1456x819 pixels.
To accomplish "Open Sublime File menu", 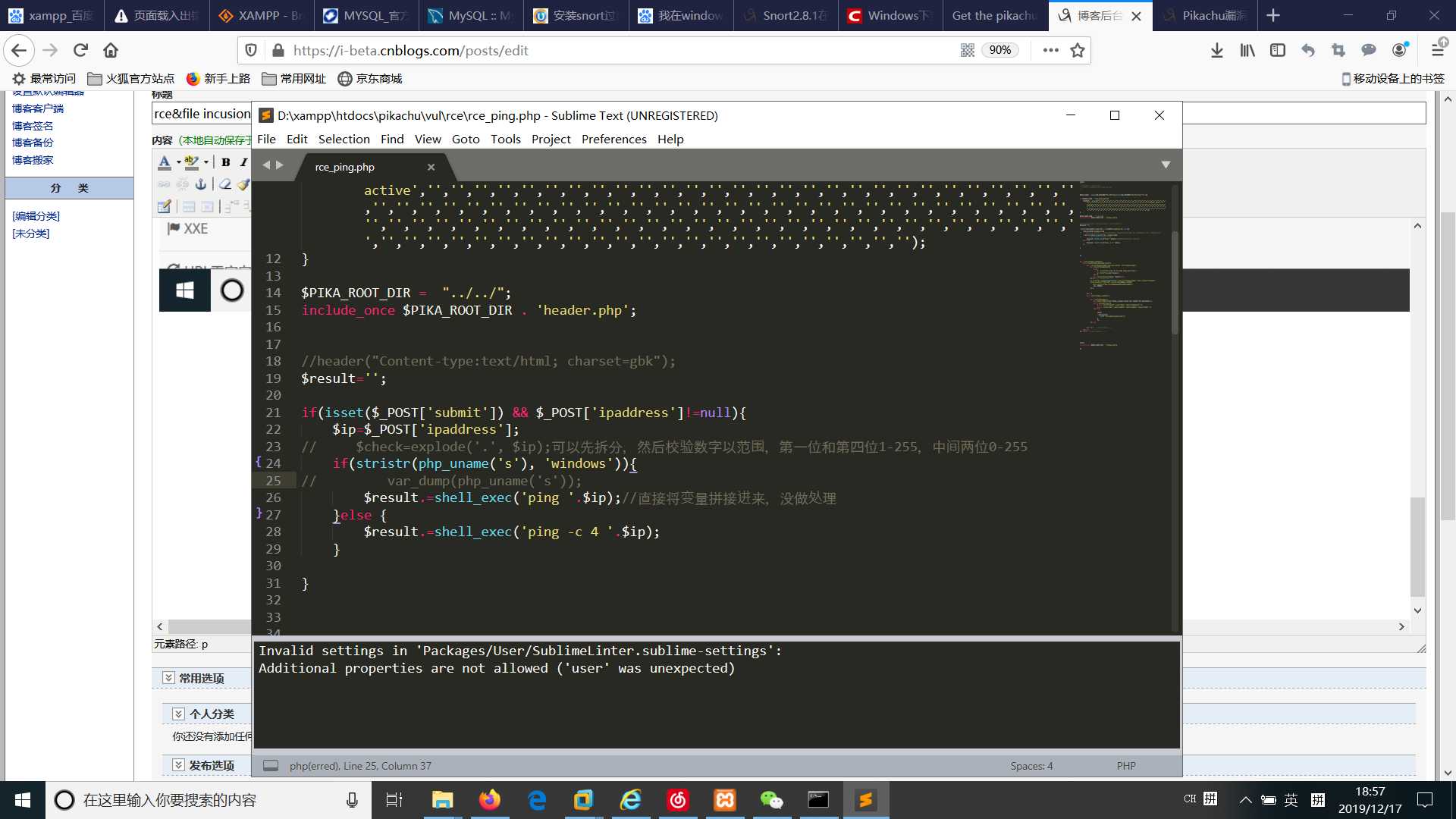I will 266,139.
